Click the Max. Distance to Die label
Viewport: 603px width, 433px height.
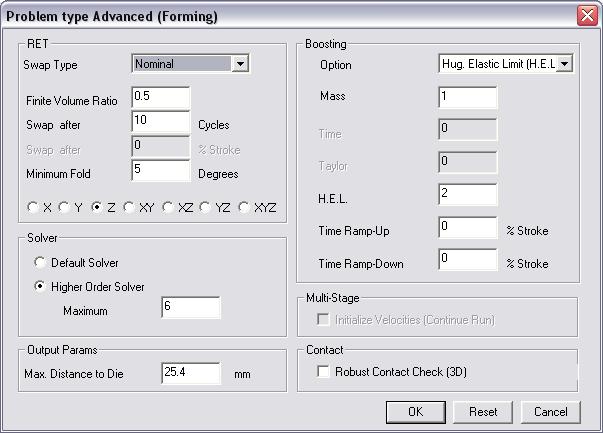pos(74,374)
